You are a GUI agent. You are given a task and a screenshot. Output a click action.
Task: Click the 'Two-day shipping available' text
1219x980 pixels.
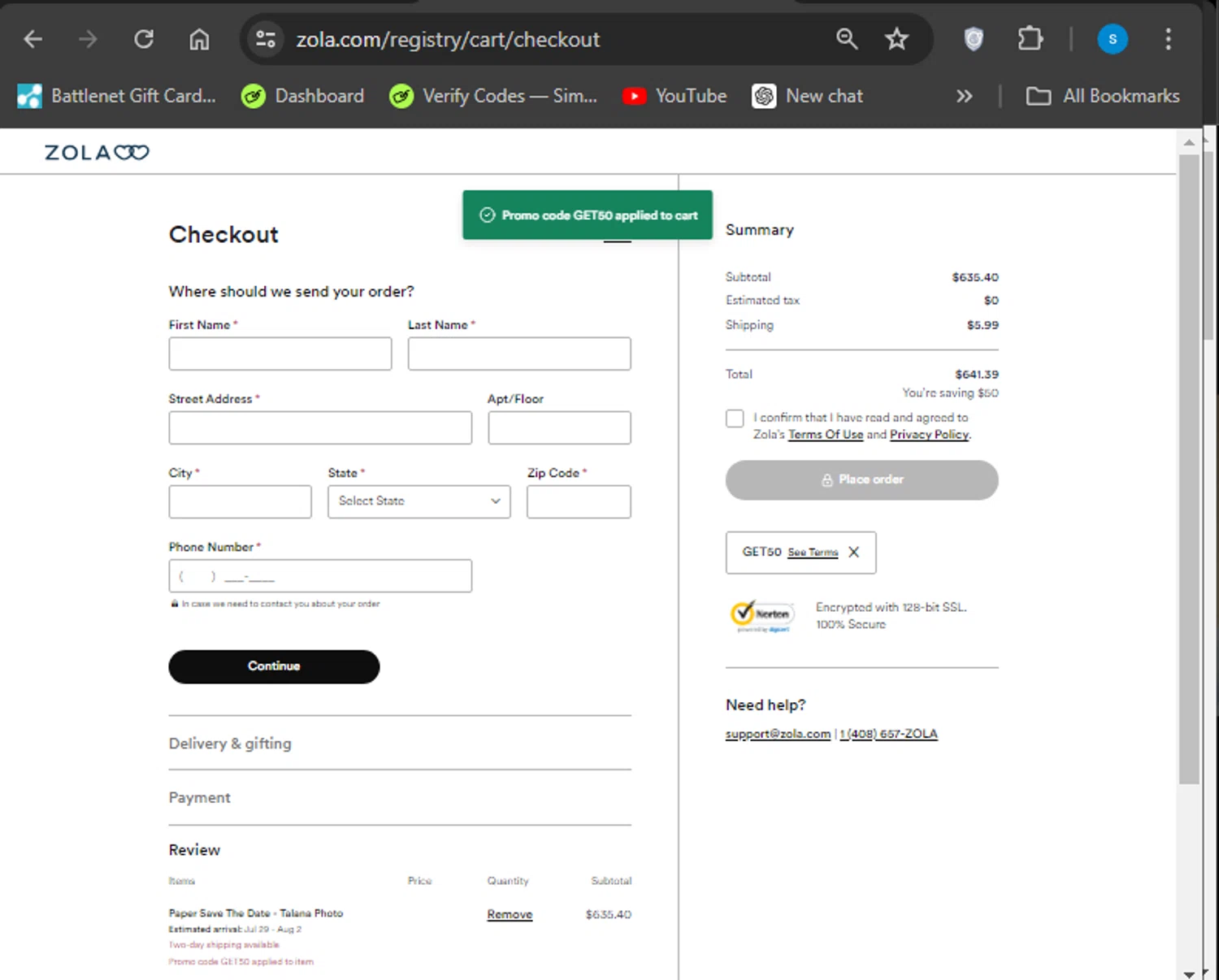(224, 945)
